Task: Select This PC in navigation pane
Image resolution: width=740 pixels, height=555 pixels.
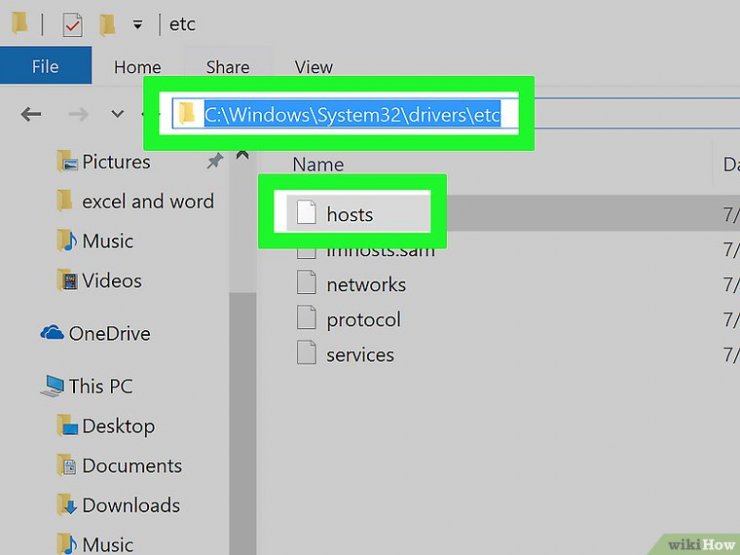Action: coord(101,386)
